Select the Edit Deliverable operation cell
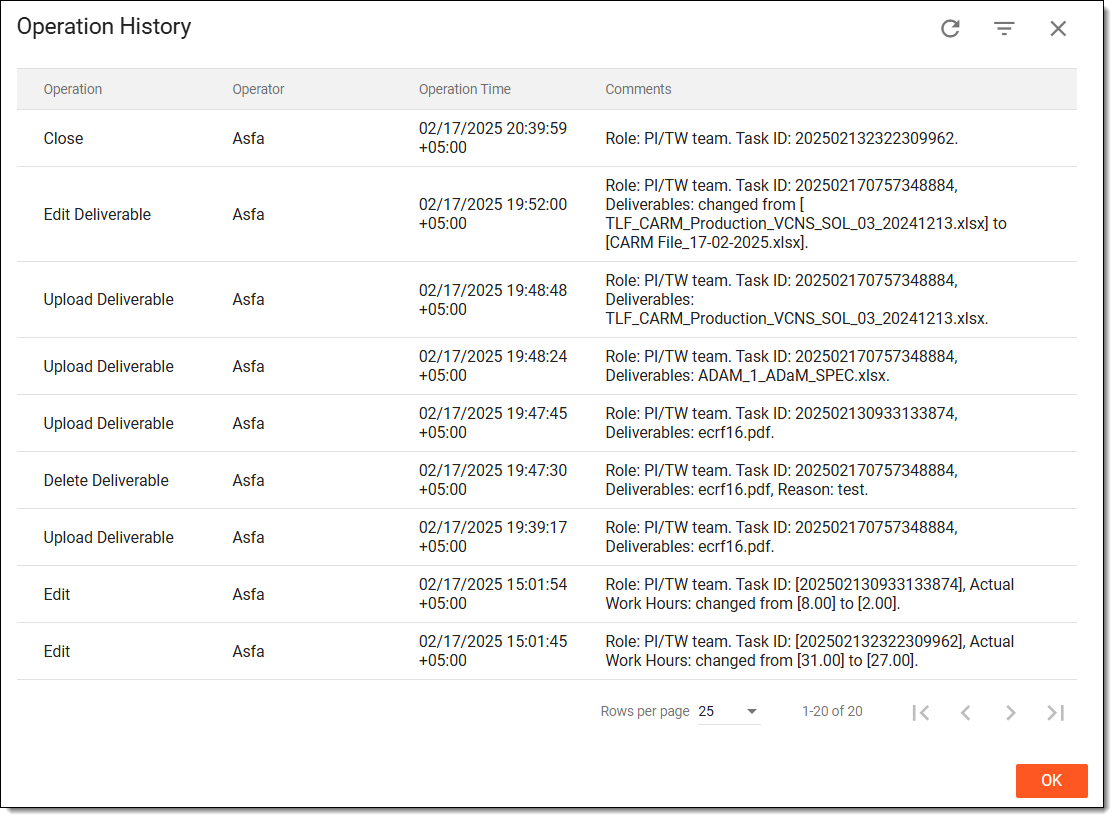Screen dimensions: 1116x820 click(x=98, y=214)
